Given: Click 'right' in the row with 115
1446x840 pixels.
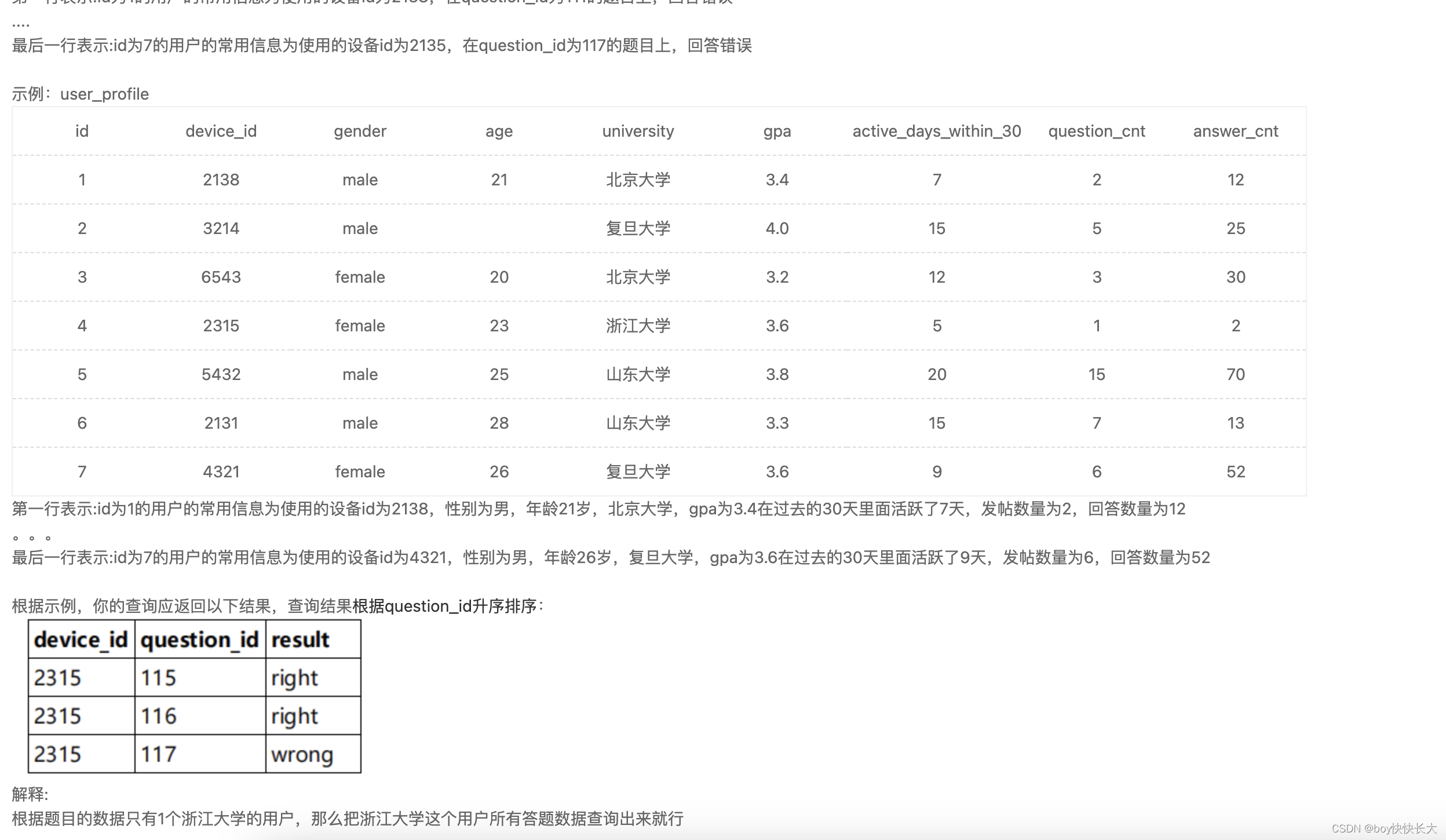Looking at the screenshot, I should [x=294, y=679].
